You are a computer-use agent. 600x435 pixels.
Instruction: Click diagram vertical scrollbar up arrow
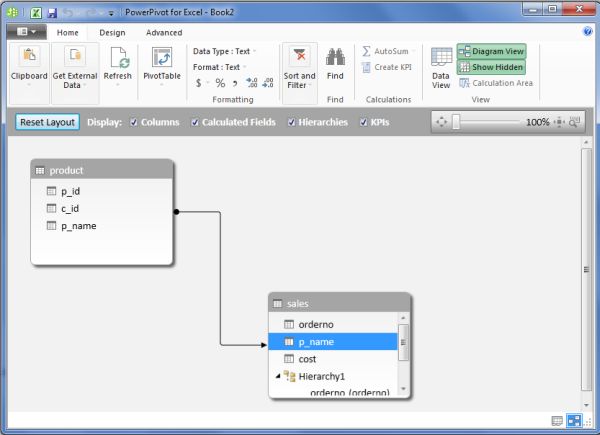coord(586,142)
